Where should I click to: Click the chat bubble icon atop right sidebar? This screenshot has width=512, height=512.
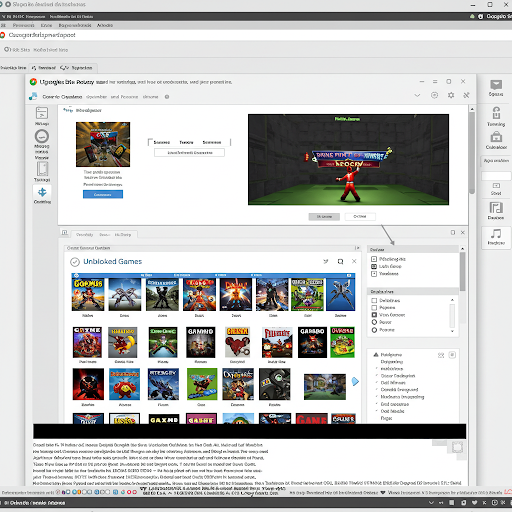(496, 85)
